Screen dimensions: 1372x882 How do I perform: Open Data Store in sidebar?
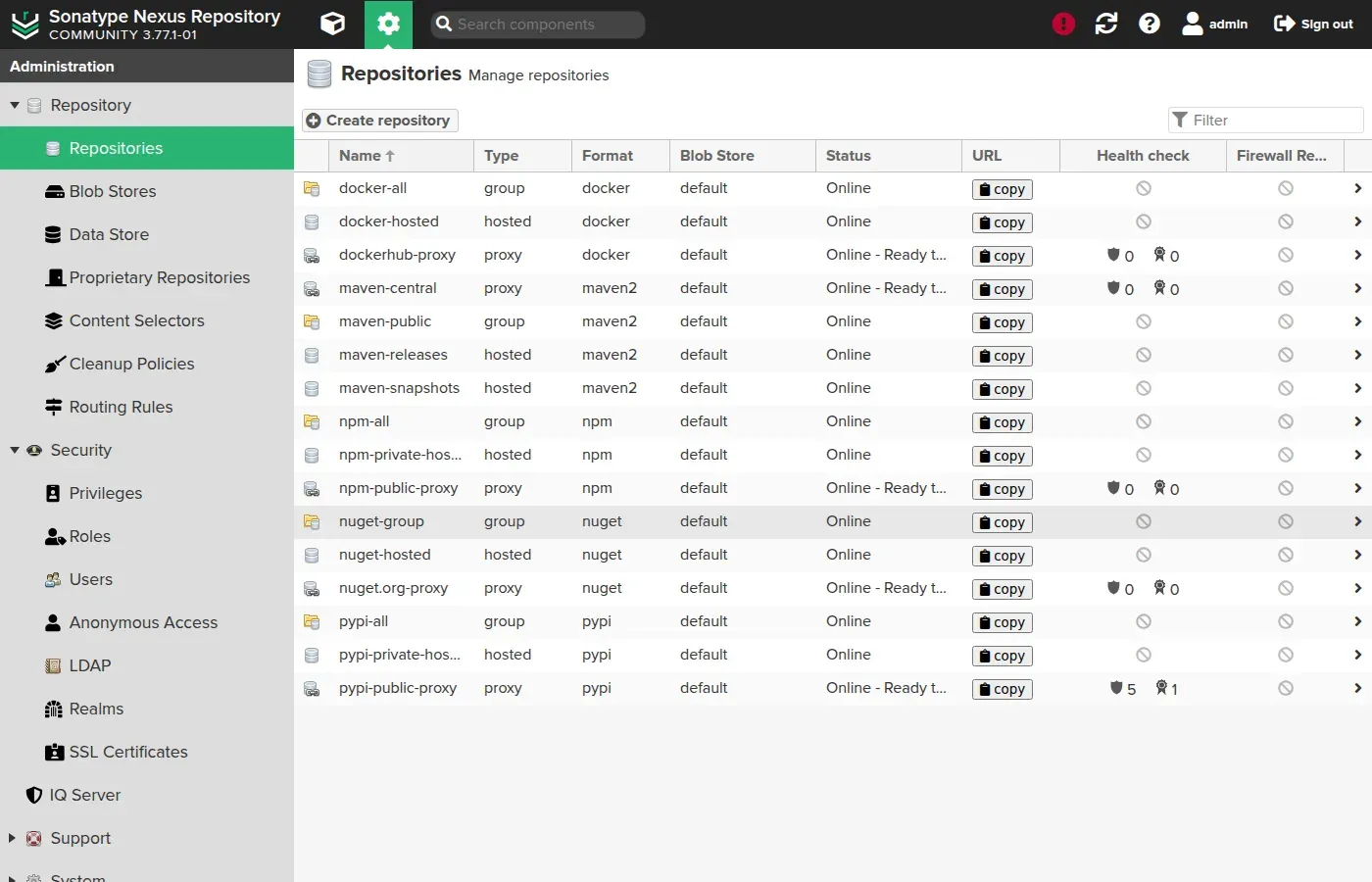tap(147, 234)
